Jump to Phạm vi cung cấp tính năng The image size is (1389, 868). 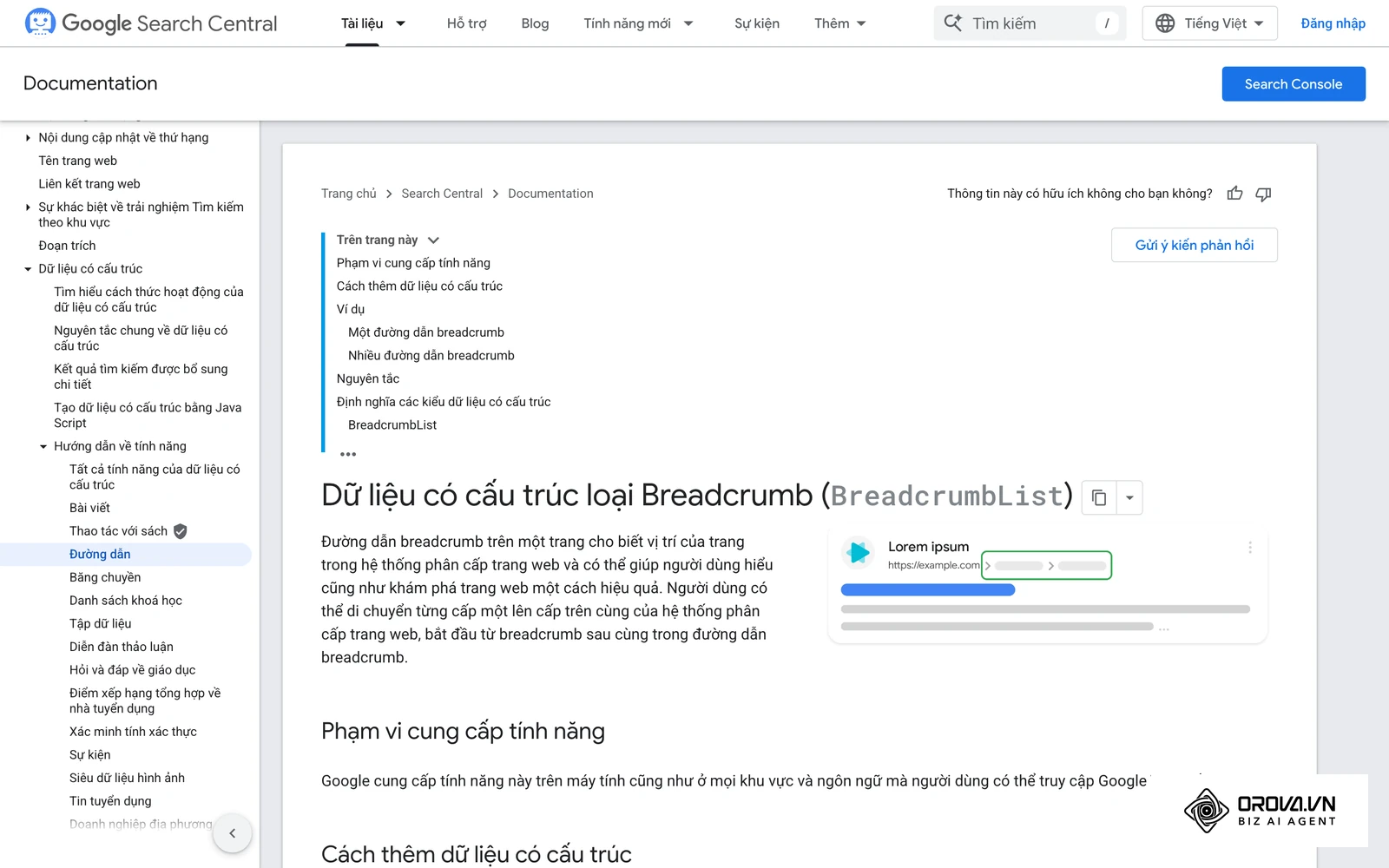413,263
